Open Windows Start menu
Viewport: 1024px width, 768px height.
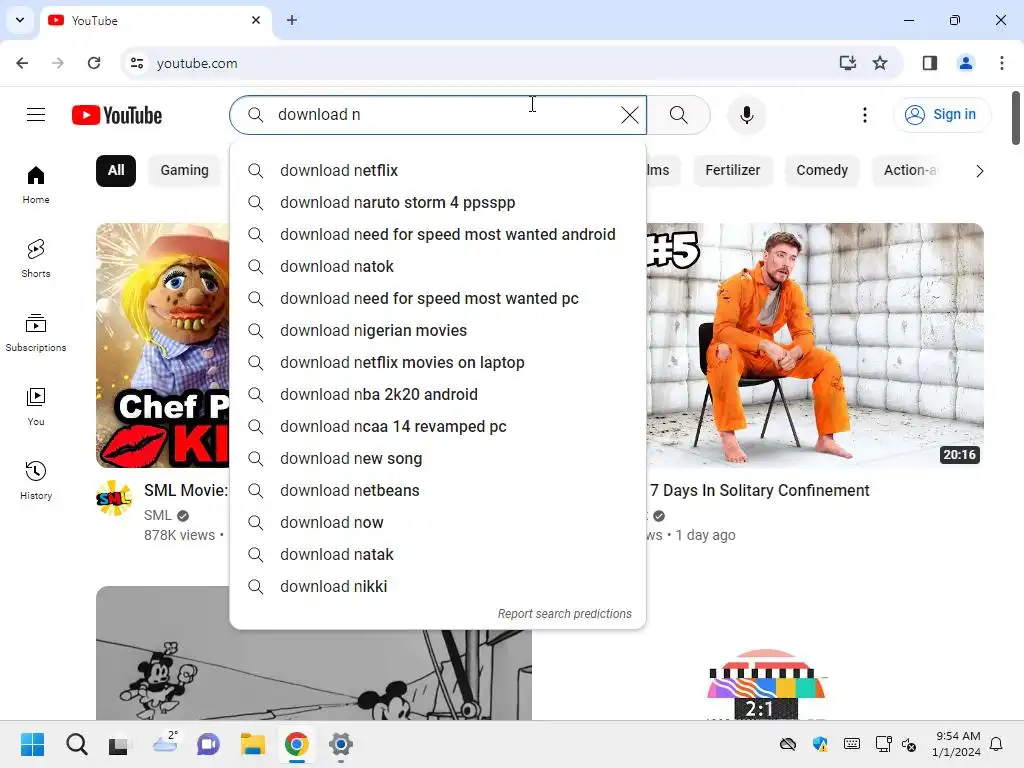click(32, 744)
